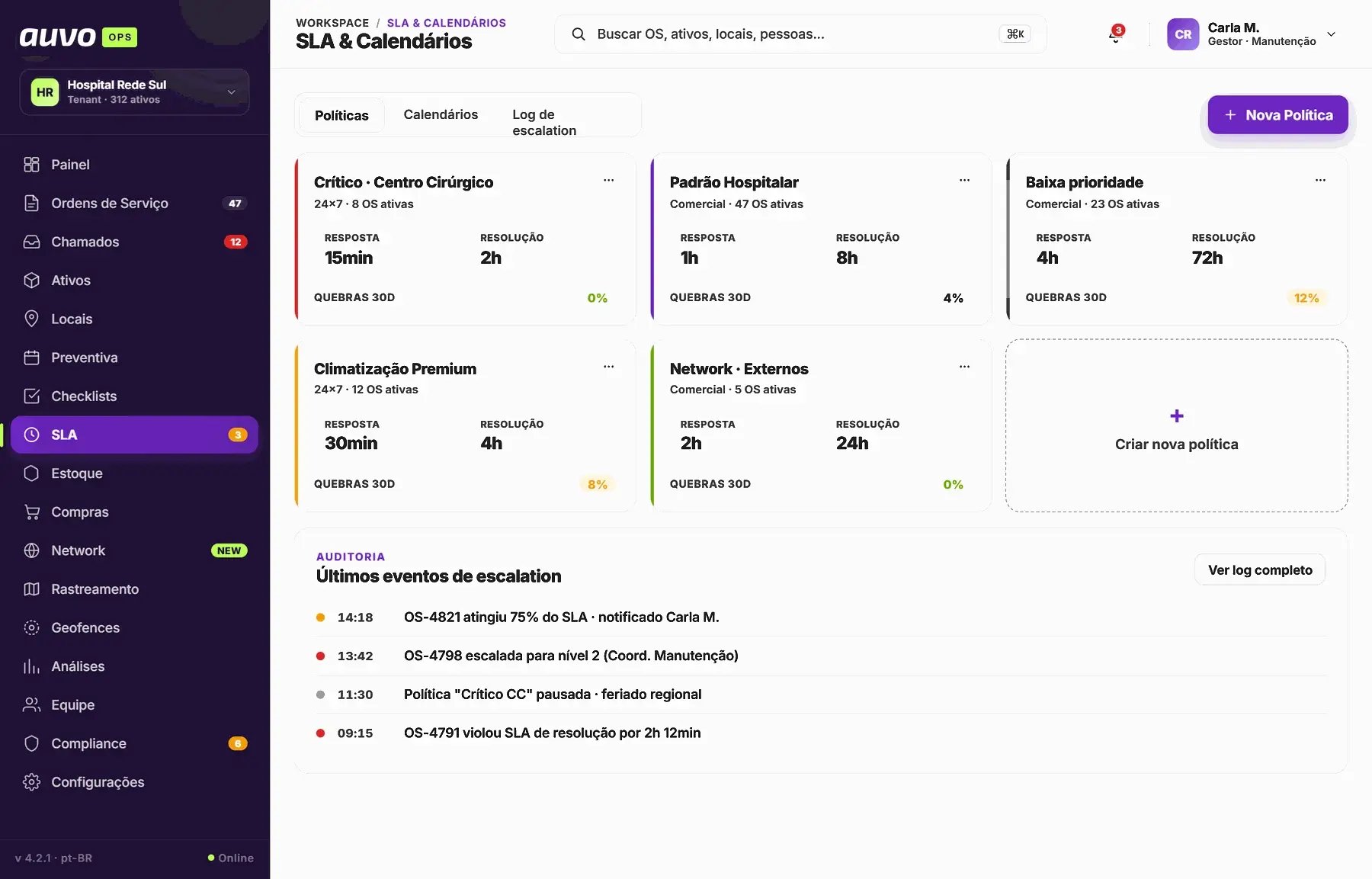Screen dimensions: 1372x879
Task: Click the OS-4791 violou SLA event
Action: point(821,733)
